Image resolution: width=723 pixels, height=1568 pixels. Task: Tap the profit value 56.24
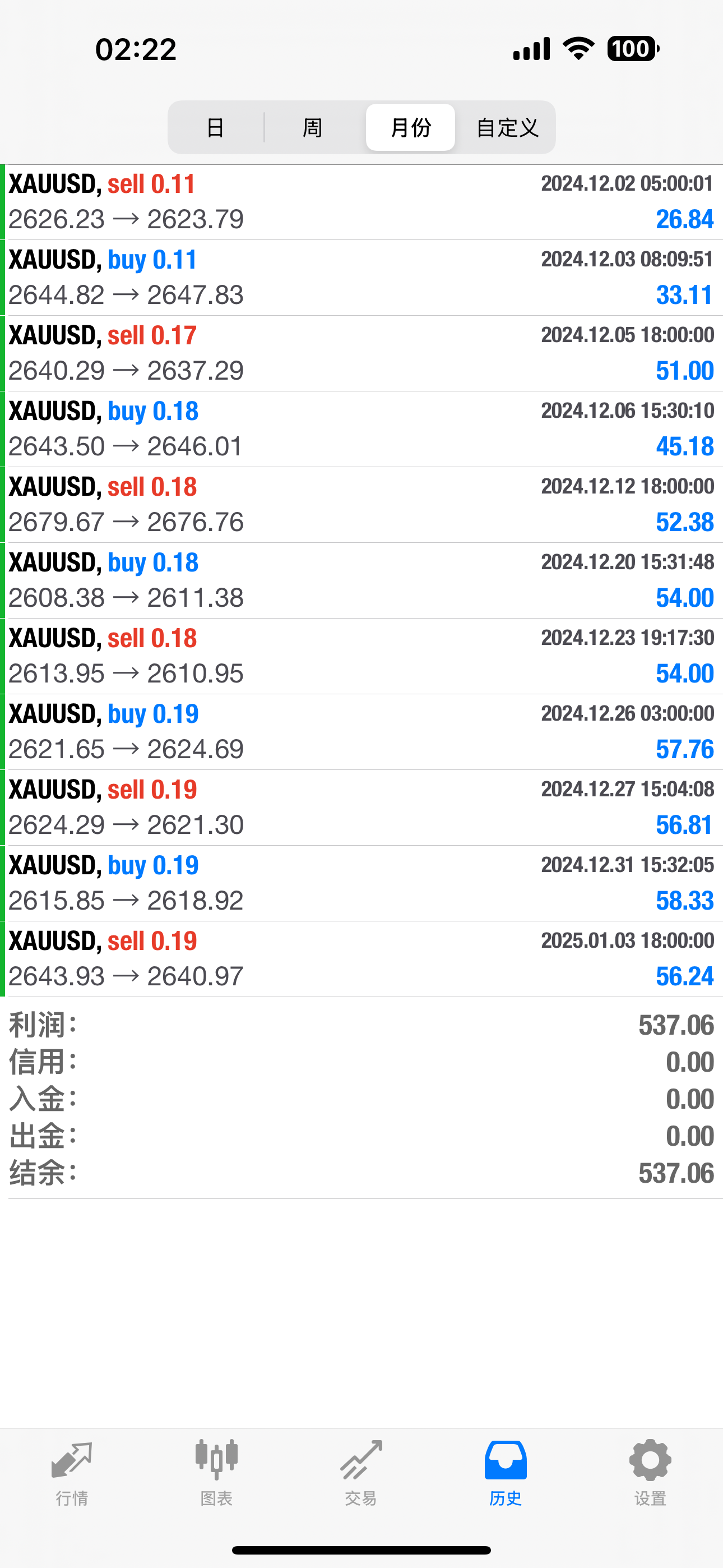point(685,976)
